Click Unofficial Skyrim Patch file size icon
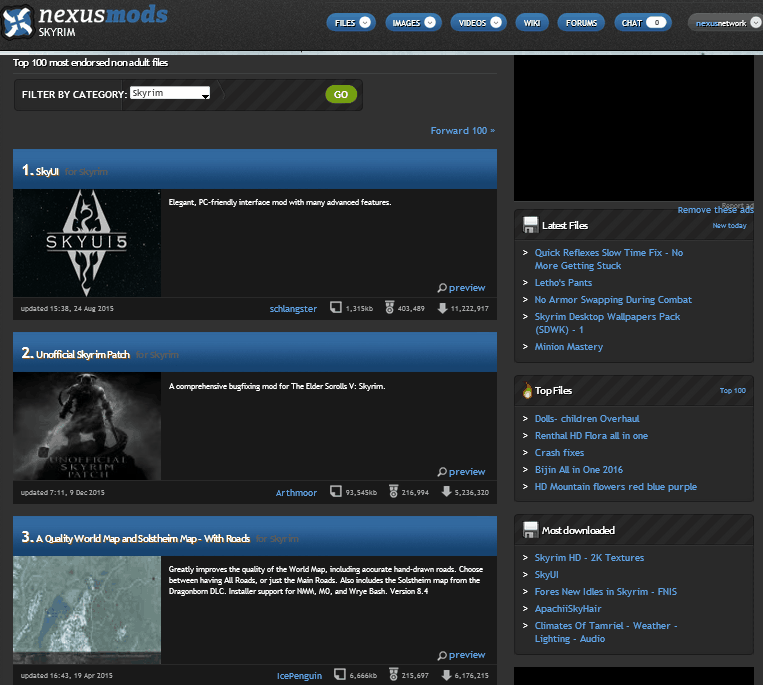Viewport: 763px width, 685px height. point(336,491)
